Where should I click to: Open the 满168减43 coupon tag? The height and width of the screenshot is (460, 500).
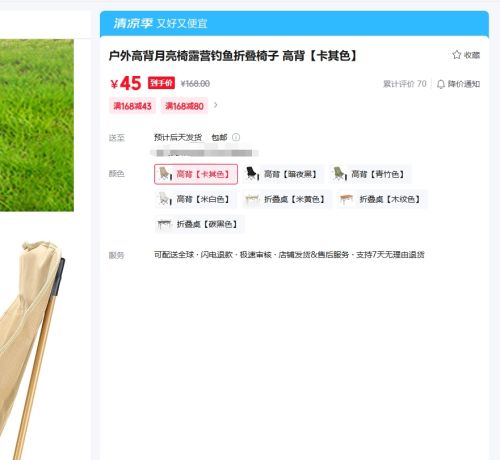[x=132, y=106]
